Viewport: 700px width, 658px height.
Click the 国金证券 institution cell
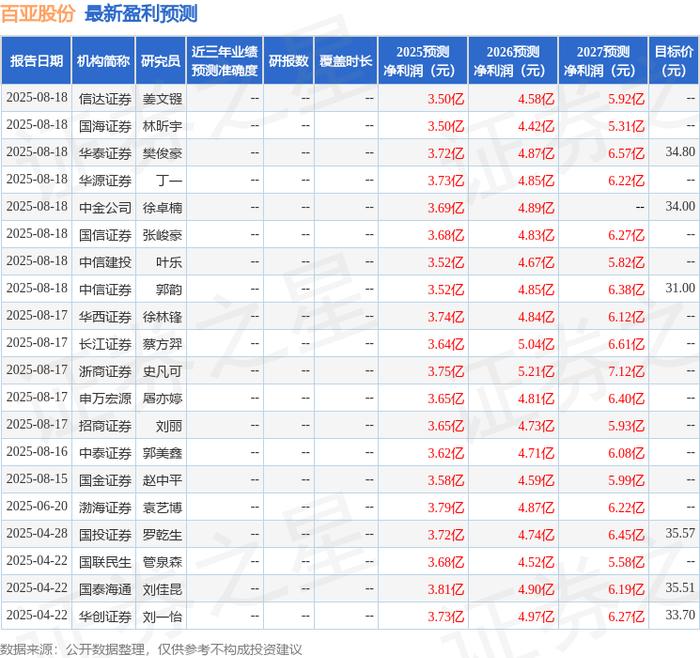coord(105,480)
